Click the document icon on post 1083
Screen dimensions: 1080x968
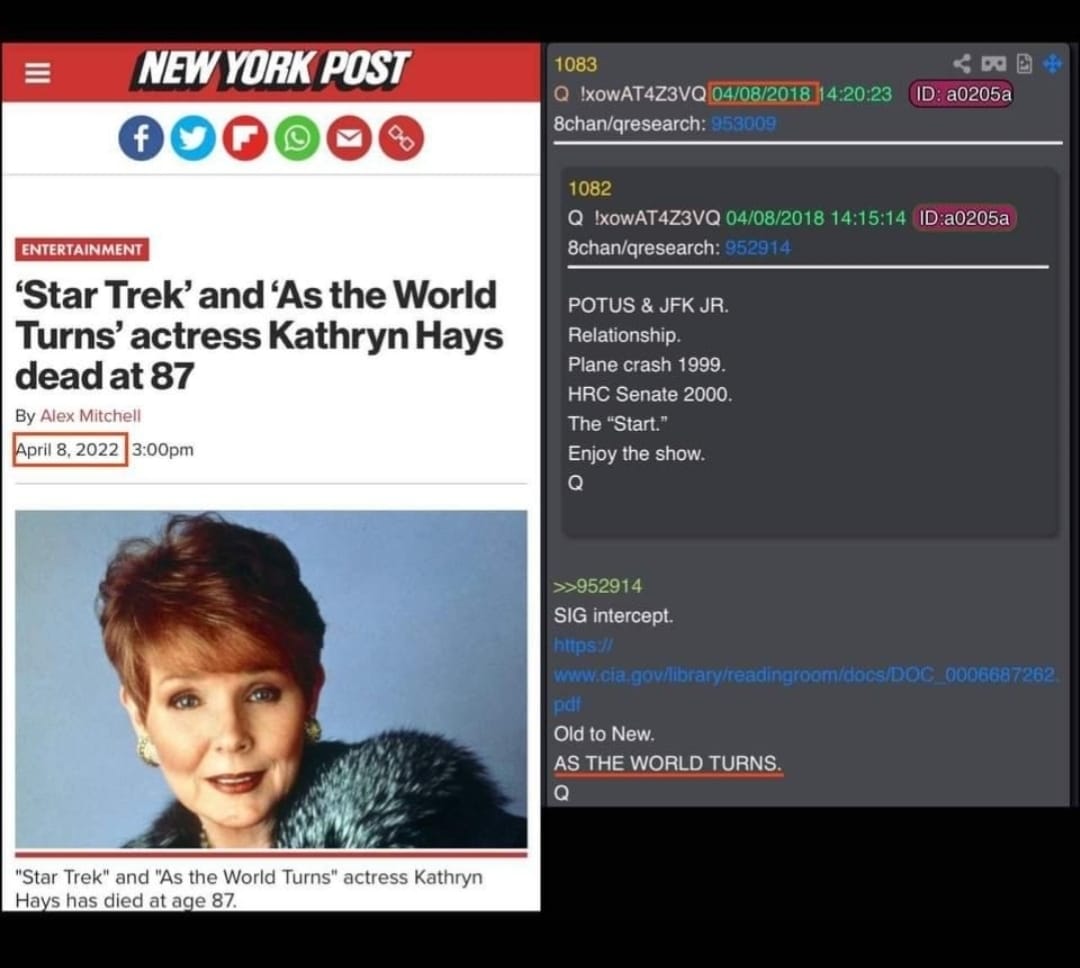point(1024,63)
